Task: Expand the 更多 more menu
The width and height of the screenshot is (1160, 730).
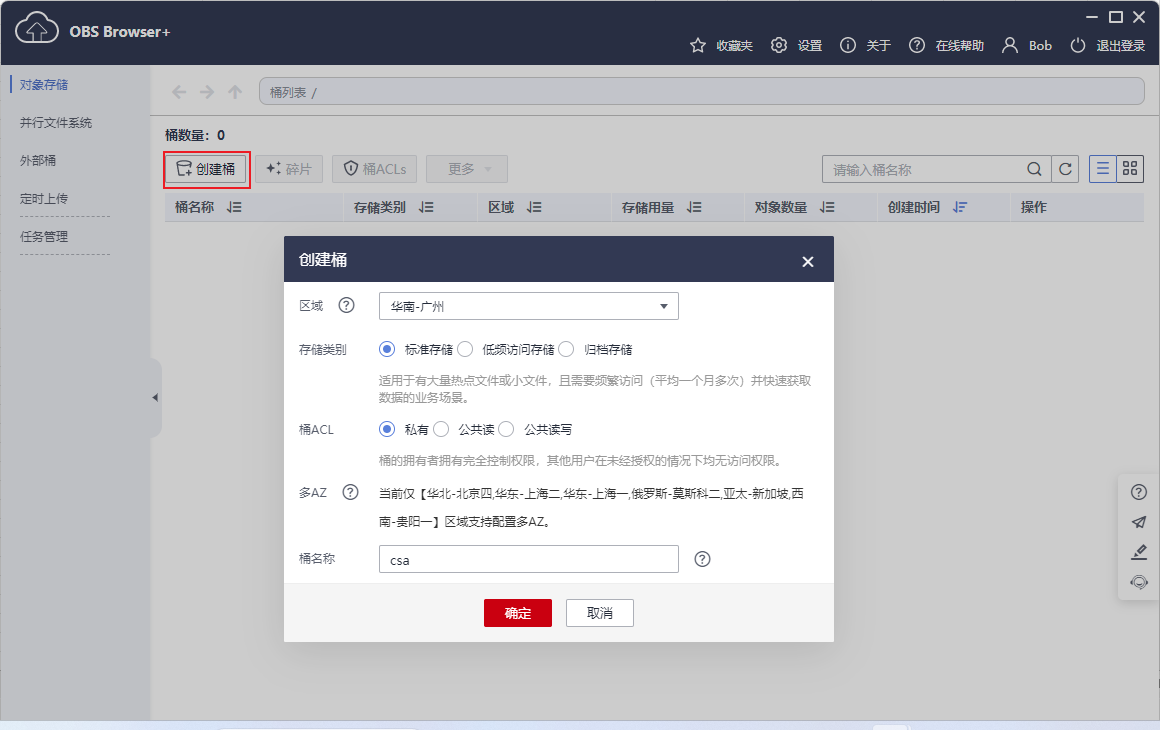Action: pos(460,168)
